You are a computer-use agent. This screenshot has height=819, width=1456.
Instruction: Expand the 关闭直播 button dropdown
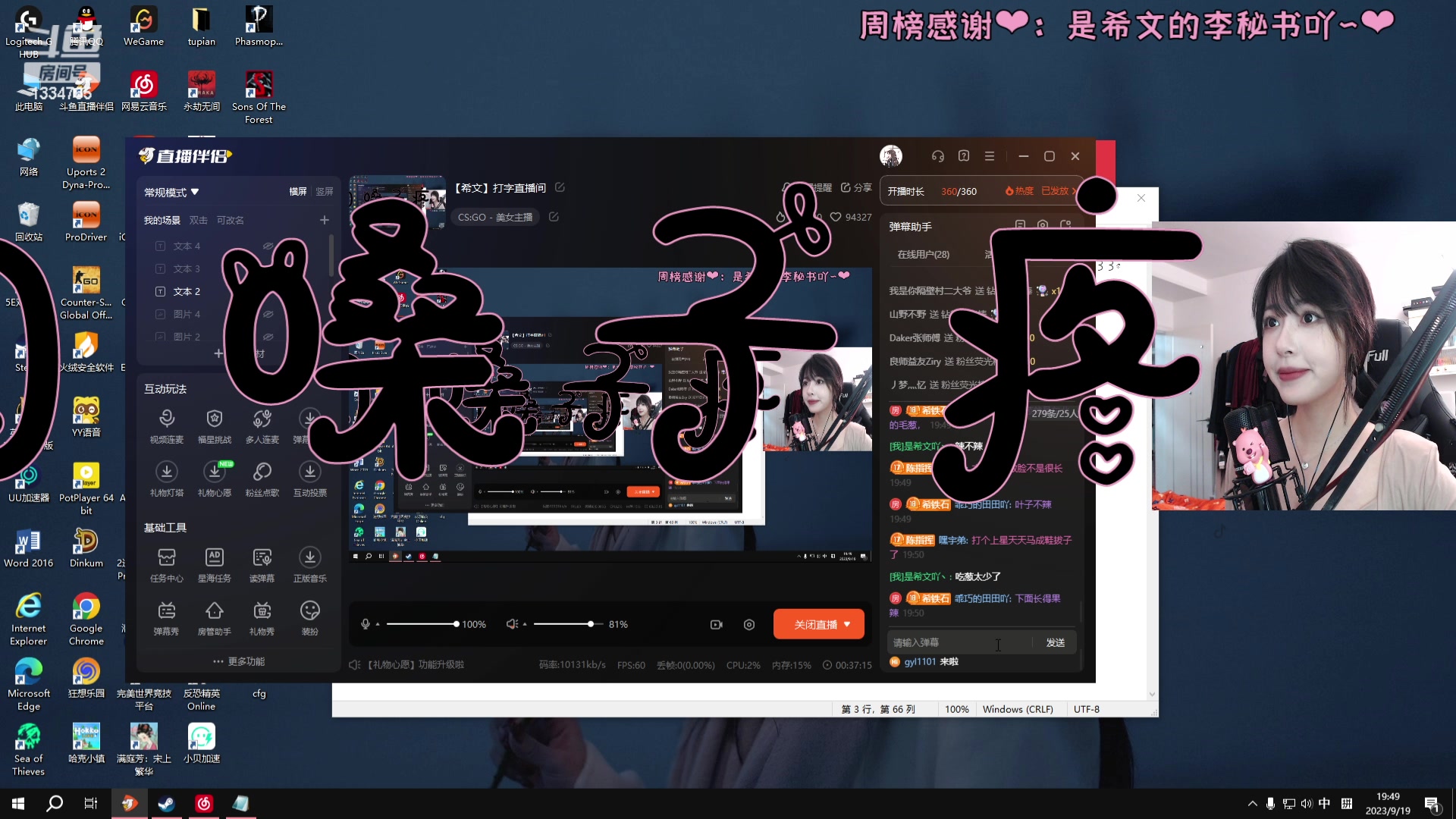[x=848, y=624]
